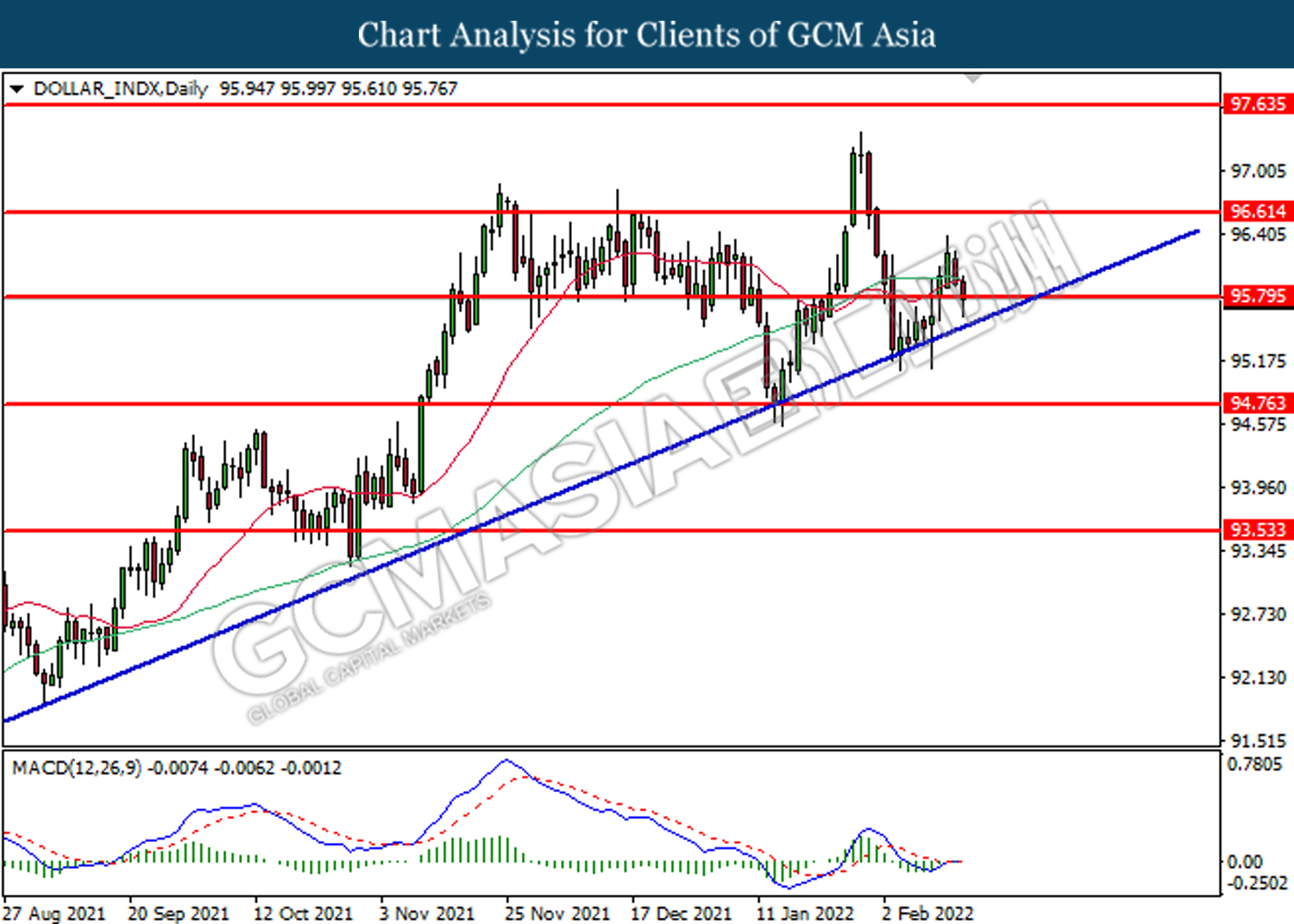Screen dimensions: 1294x924
Task: Click the 96.405 axis price value
Action: click(x=1258, y=235)
